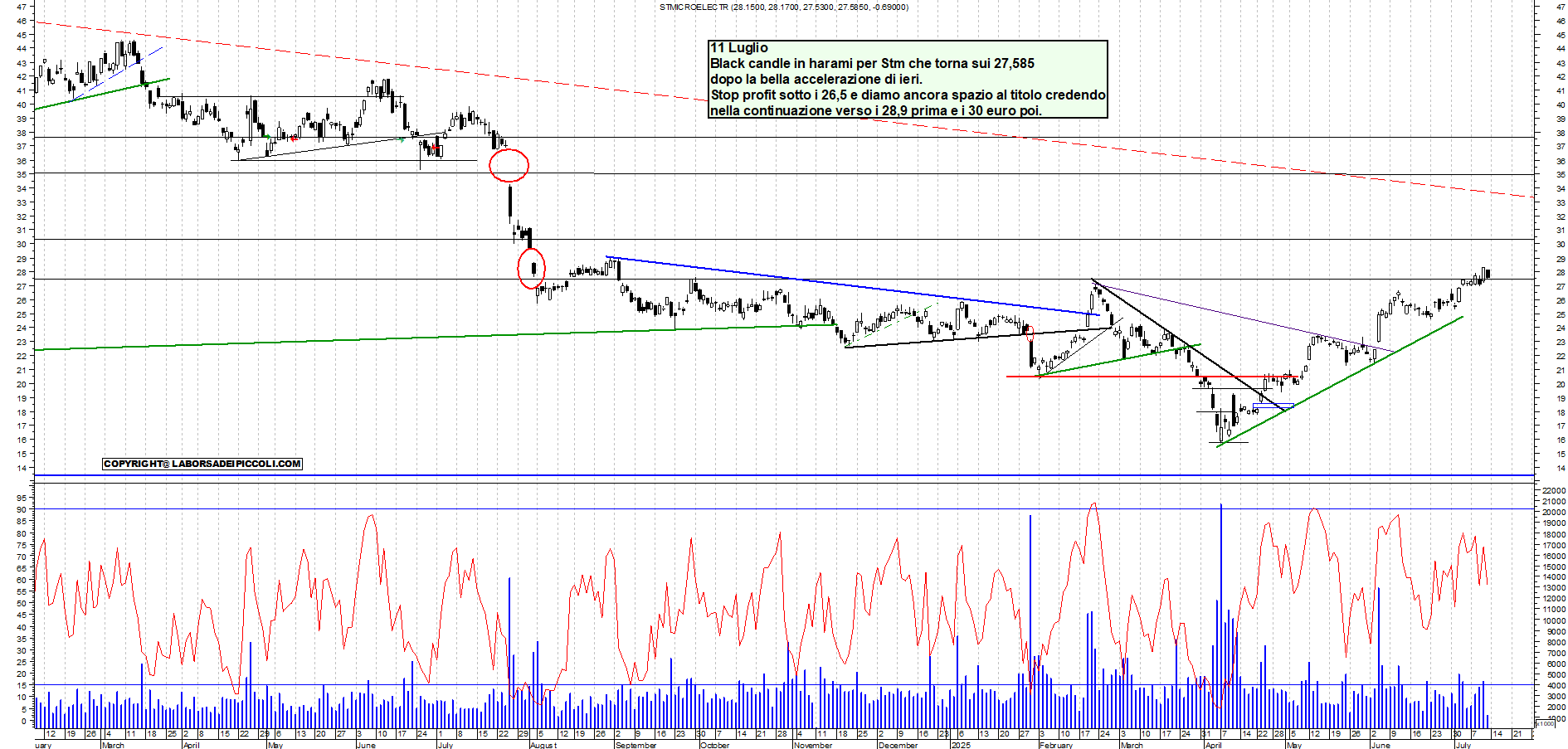Click the 80 level on the oscillator scale

coord(21,533)
